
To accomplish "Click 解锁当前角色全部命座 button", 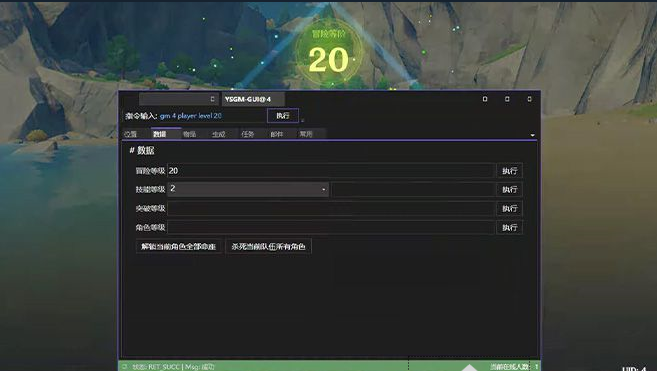I will coord(178,246).
